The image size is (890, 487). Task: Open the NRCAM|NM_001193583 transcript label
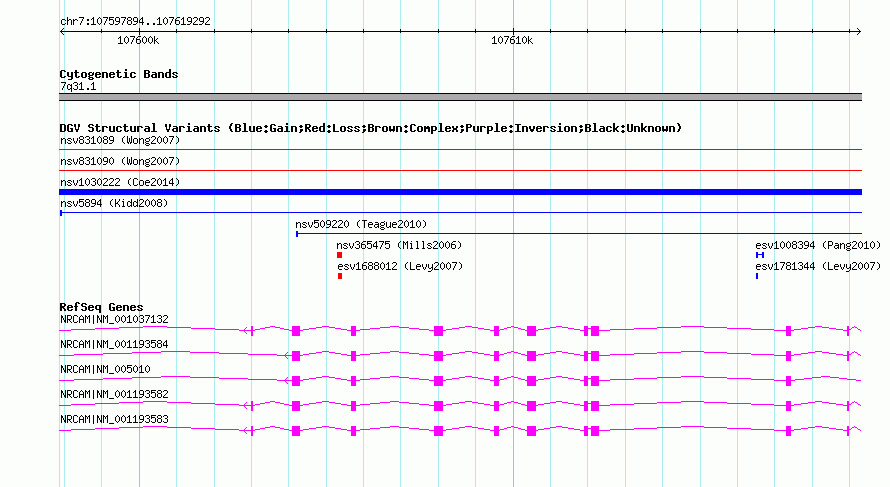point(114,419)
